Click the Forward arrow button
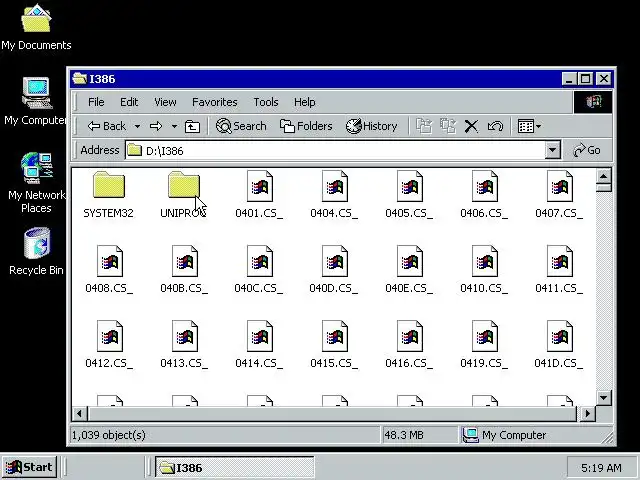Screen dimensions: 640x480 [156, 127]
